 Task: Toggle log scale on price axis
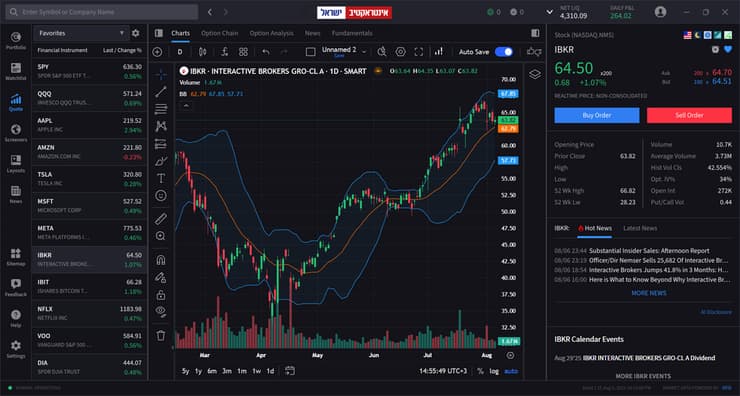494,371
